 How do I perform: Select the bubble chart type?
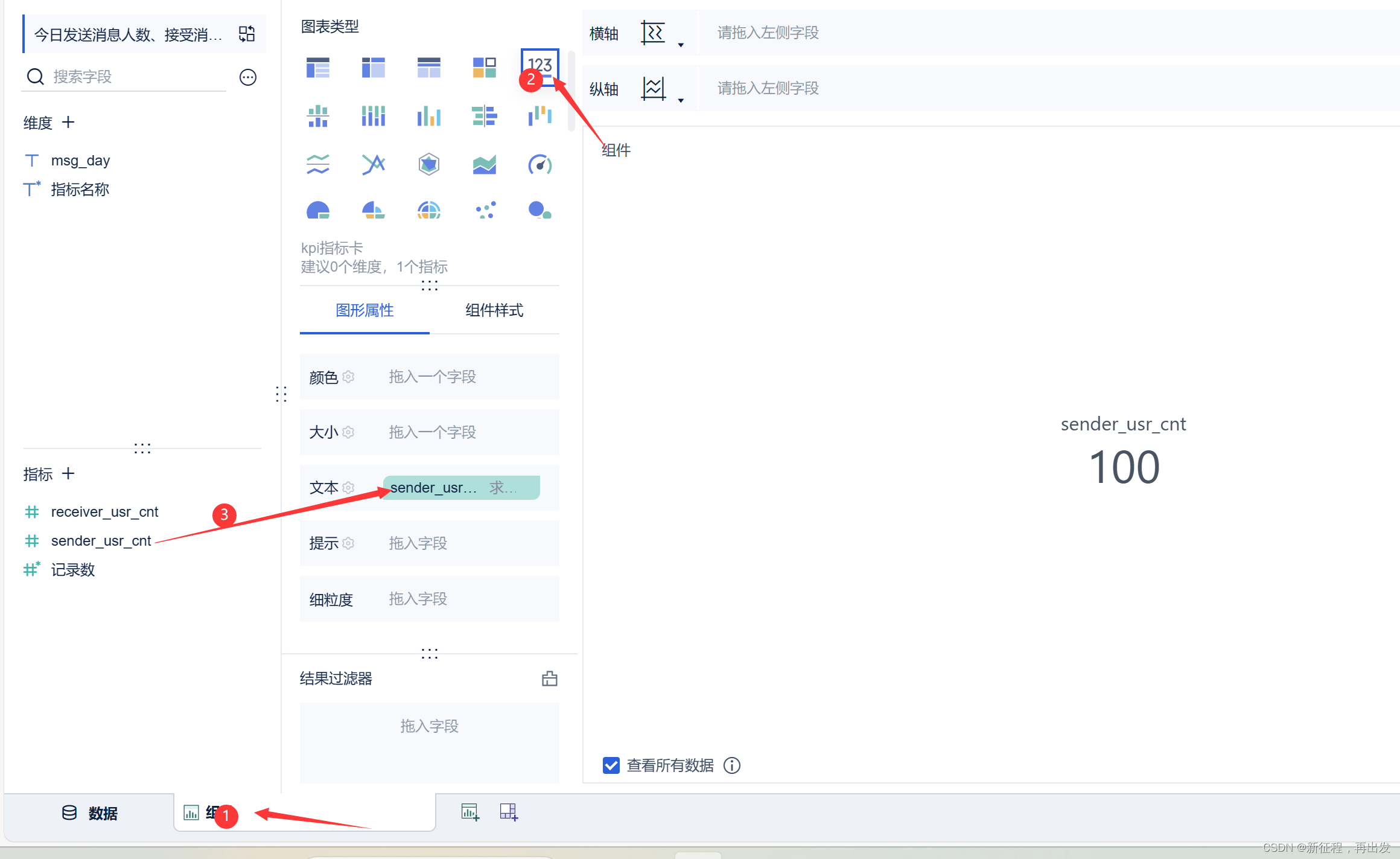pos(540,210)
